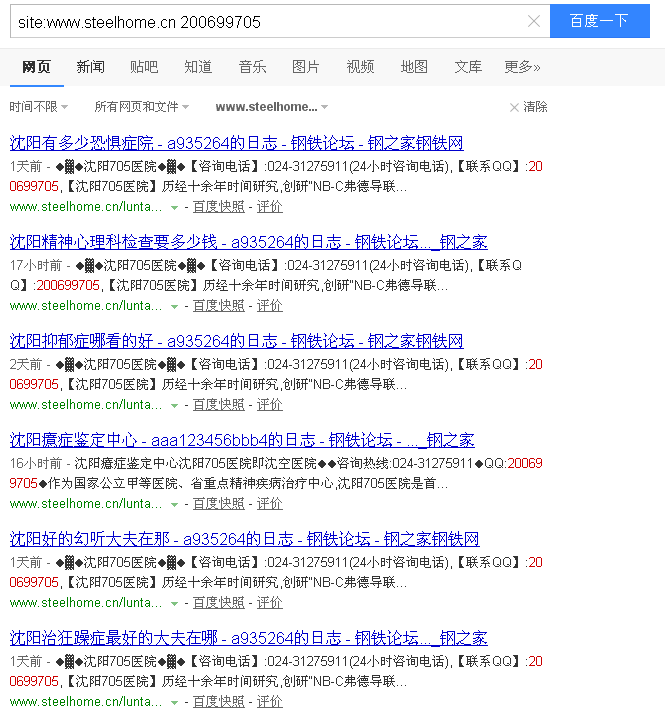This screenshot has height=718, width=665.
Task: Select the 网页 tab
Action: [37, 67]
